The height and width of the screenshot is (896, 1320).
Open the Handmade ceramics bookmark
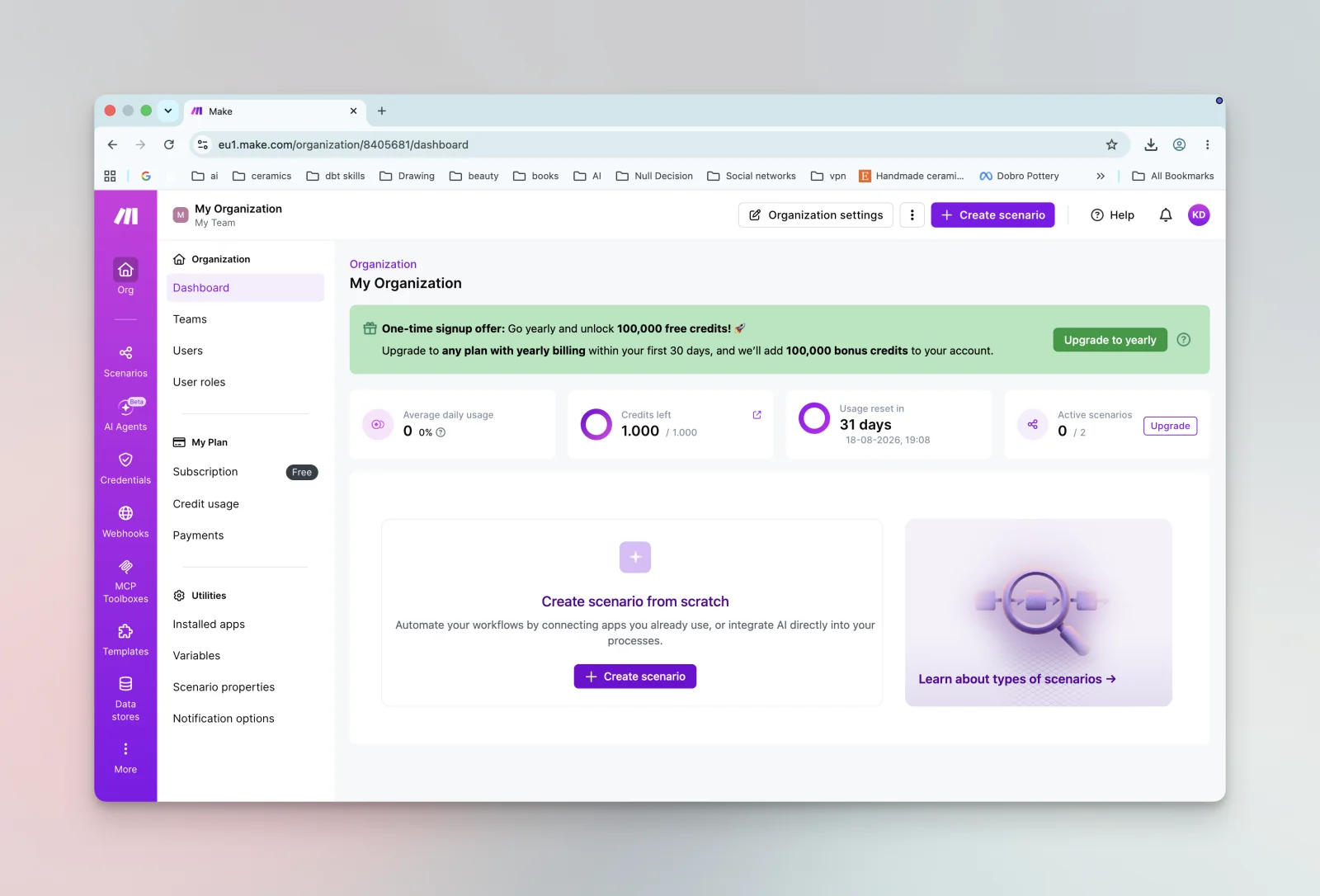tap(912, 176)
